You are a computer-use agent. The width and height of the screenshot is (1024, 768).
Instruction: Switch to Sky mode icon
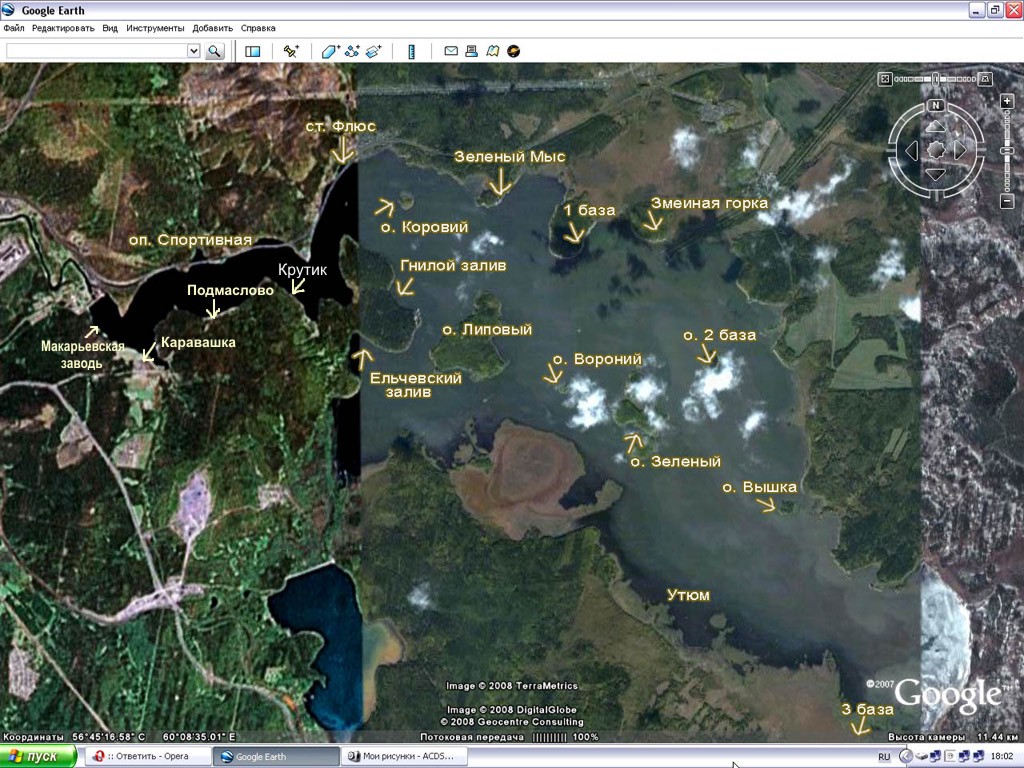coord(514,51)
